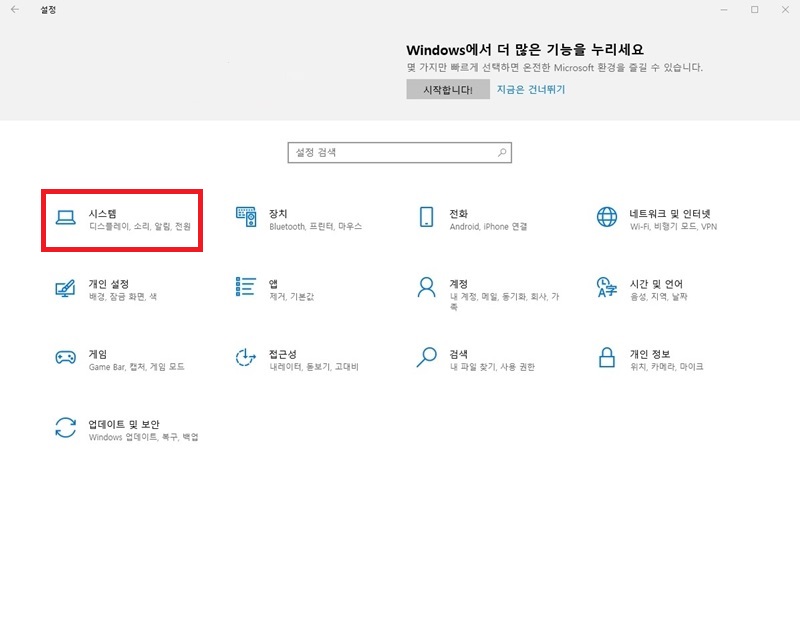Click the '내레이터, 돋보기, 고대비' description
Viewport: 800px width, 620px height.
pyautogui.click(x=314, y=366)
